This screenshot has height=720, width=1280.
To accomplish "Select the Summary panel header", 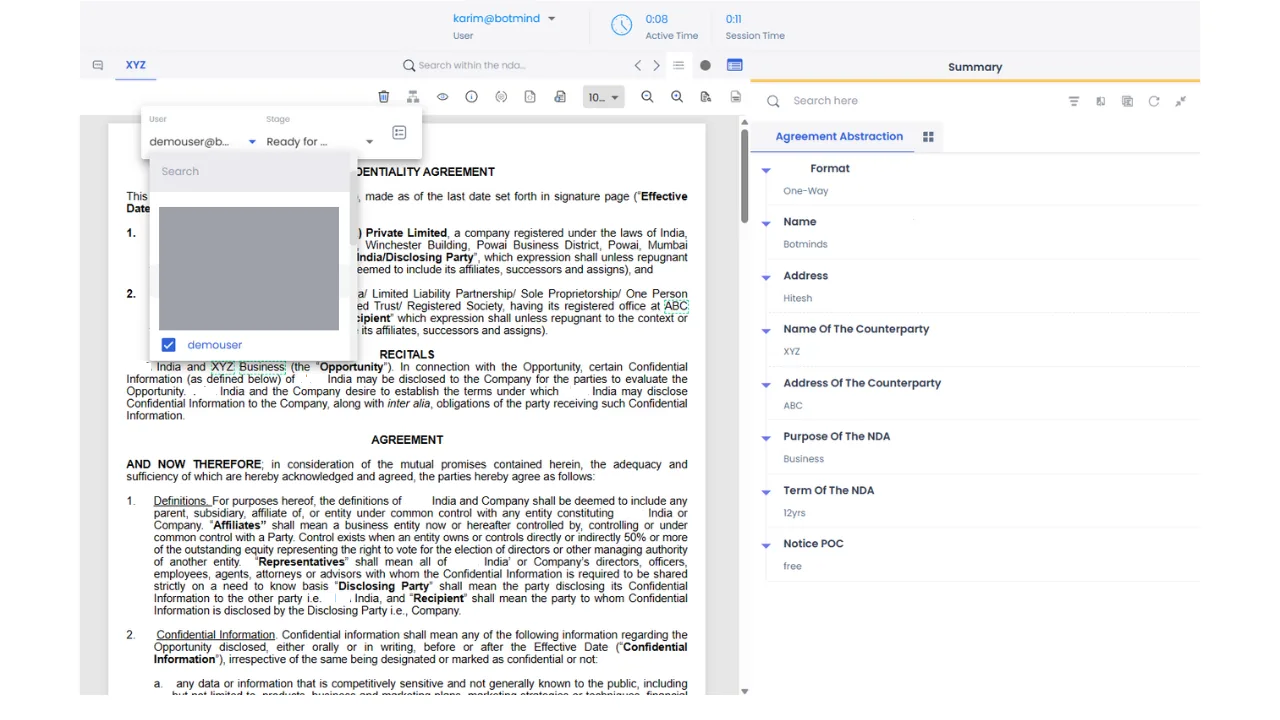I will click(x=975, y=67).
